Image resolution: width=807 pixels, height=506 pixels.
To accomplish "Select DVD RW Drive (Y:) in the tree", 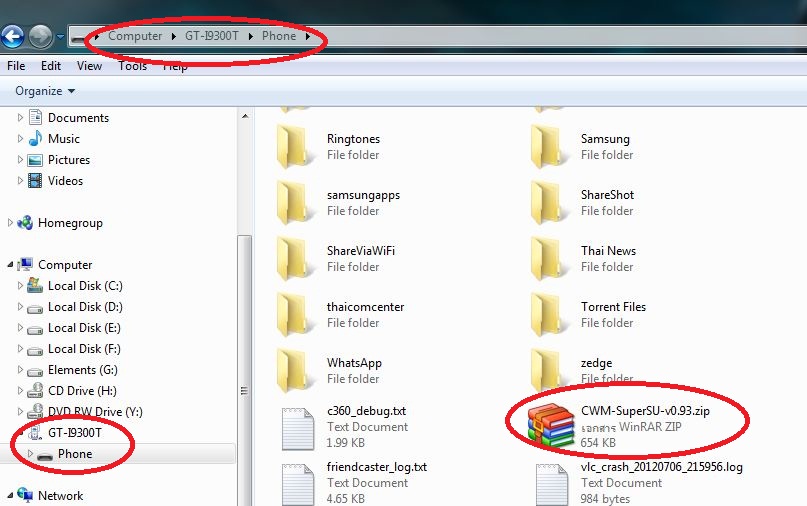I will 95,412.
